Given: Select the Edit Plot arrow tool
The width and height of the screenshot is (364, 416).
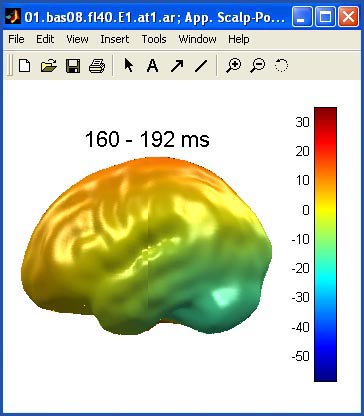Looking at the screenshot, I should [x=128, y=65].
